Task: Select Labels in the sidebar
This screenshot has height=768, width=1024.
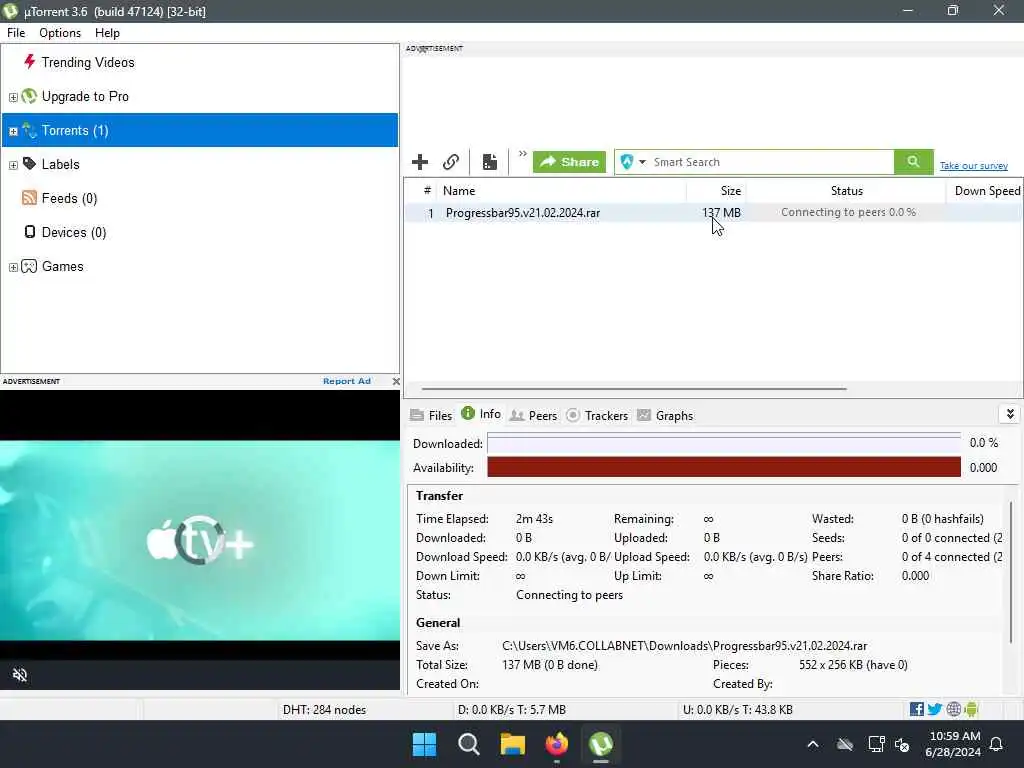Action: click(x=60, y=164)
